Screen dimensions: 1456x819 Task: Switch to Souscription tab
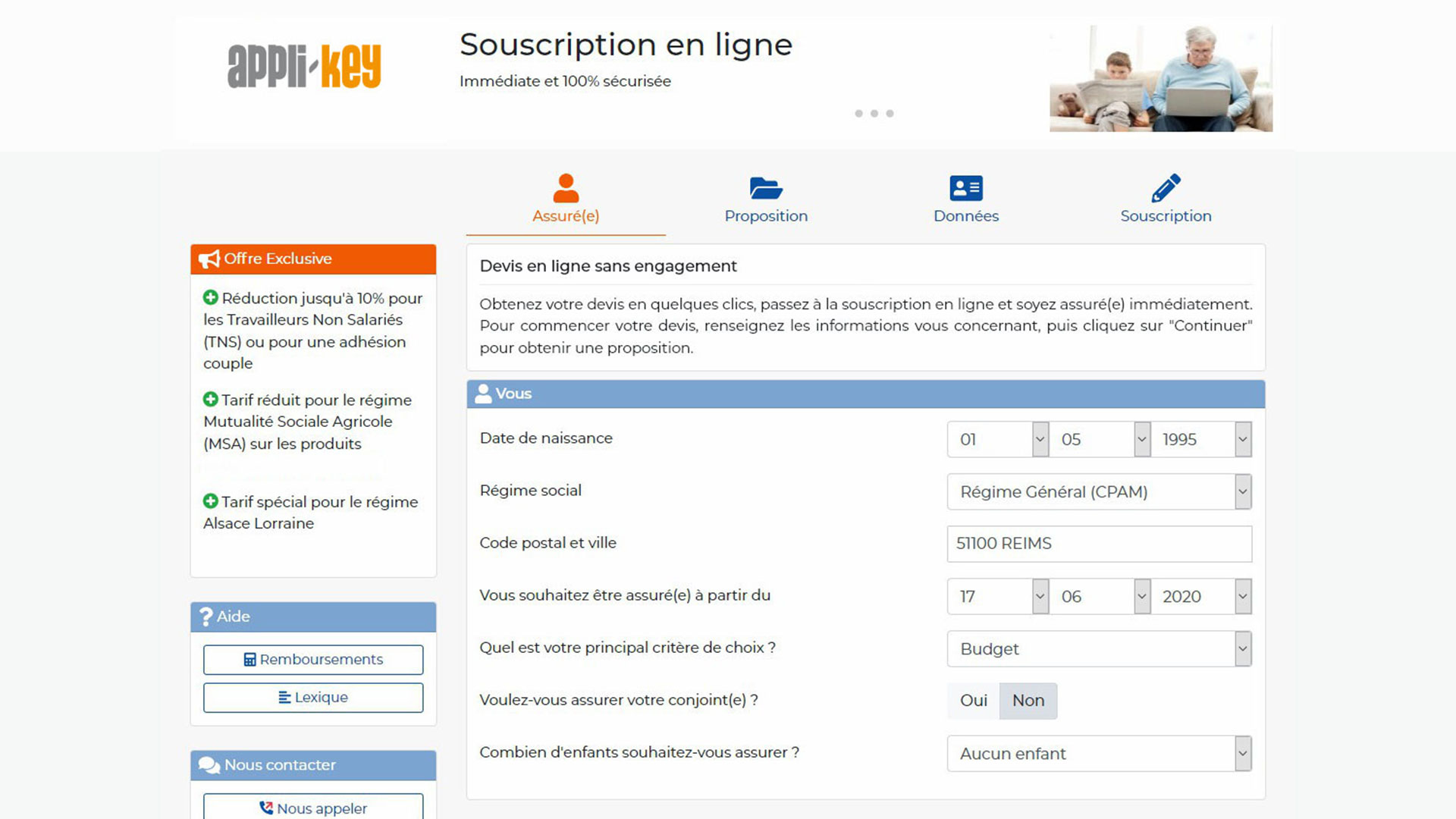coord(1165,197)
